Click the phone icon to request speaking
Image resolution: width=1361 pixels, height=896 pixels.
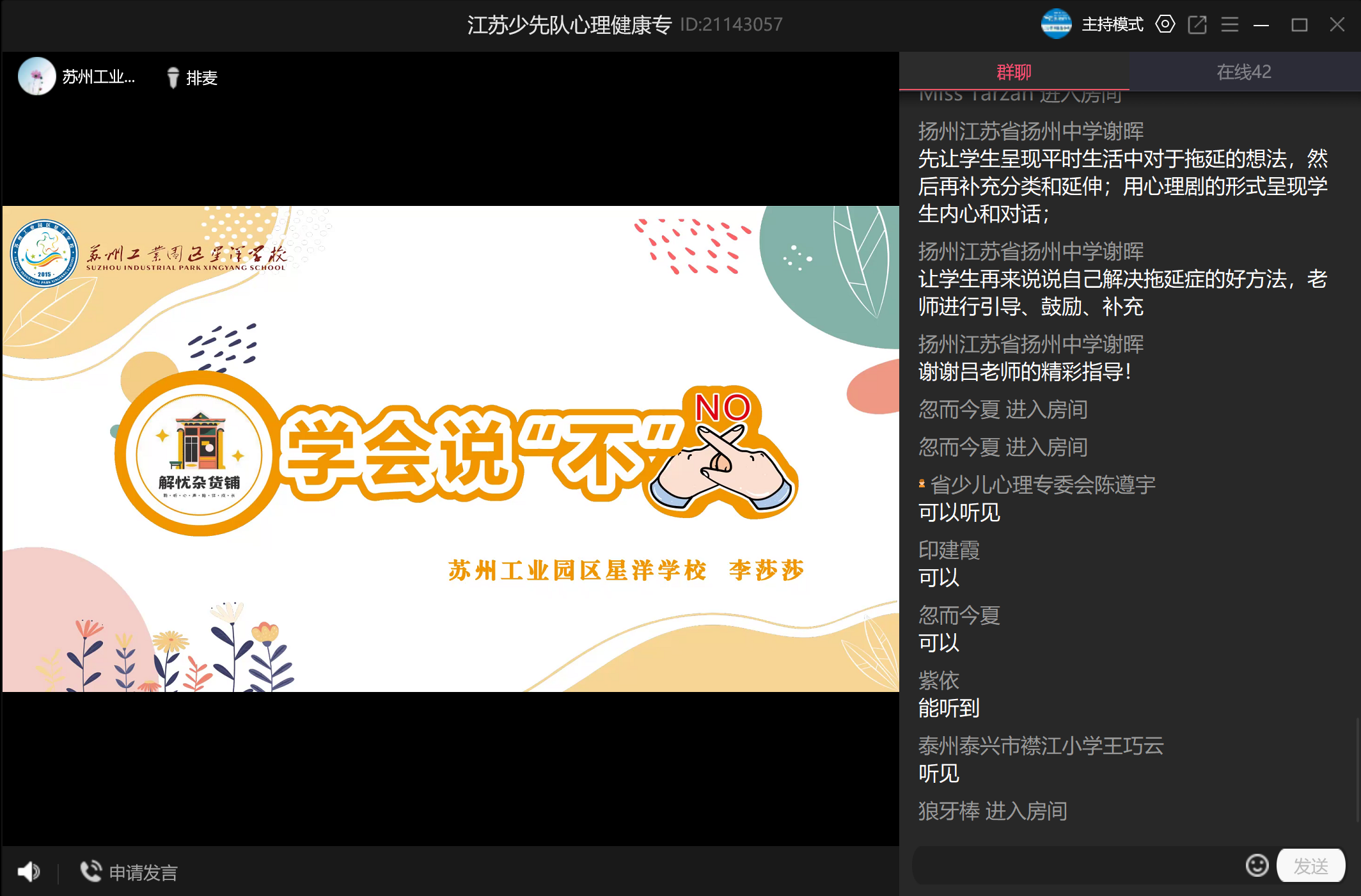pos(90,871)
